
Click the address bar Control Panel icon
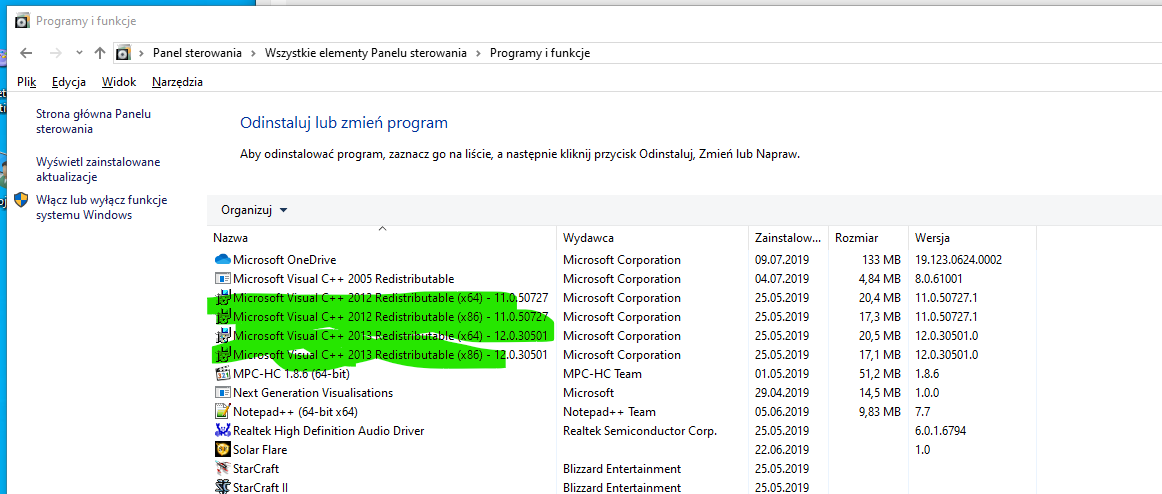pyautogui.click(x=123, y=53)
